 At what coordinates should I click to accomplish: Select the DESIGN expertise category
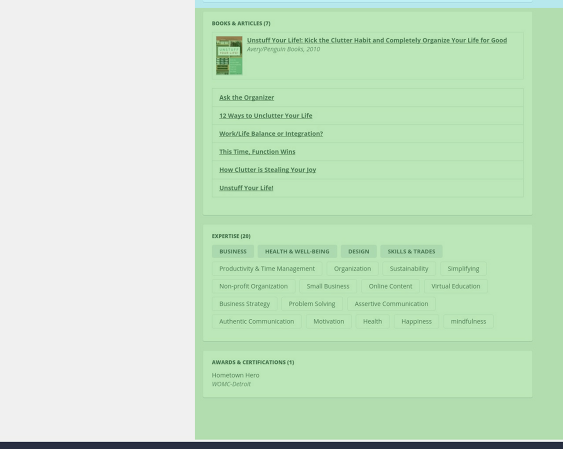click(359, 251)
